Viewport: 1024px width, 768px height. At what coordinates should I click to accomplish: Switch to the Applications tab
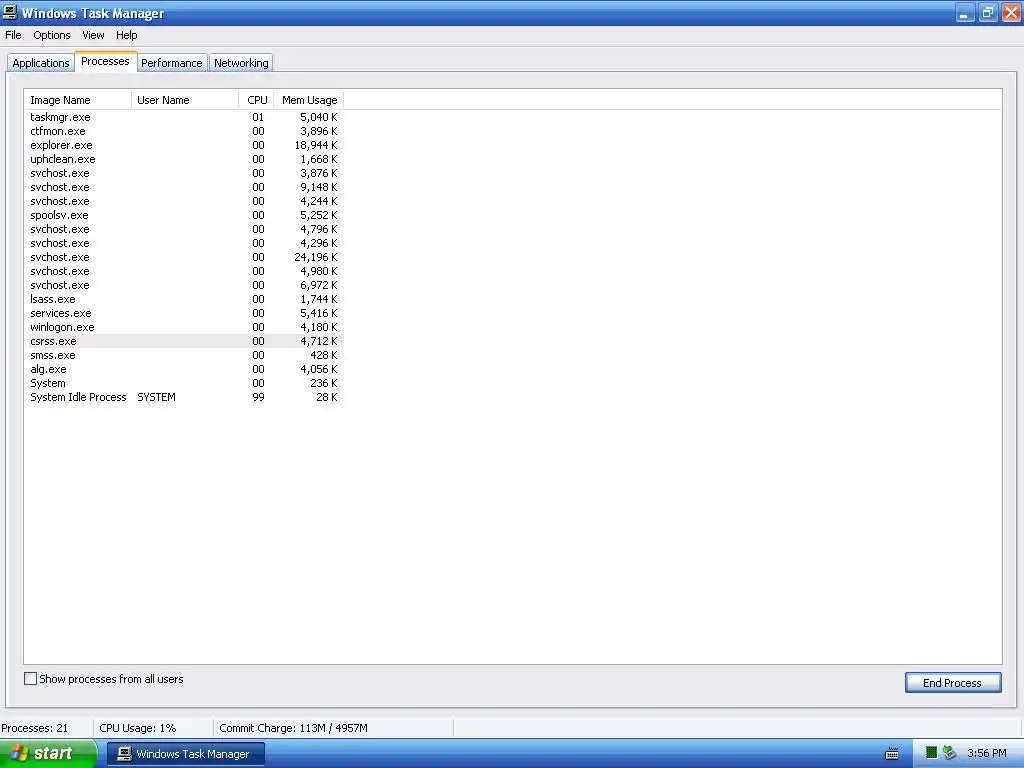pyautogui.click(x=40, y=63)
